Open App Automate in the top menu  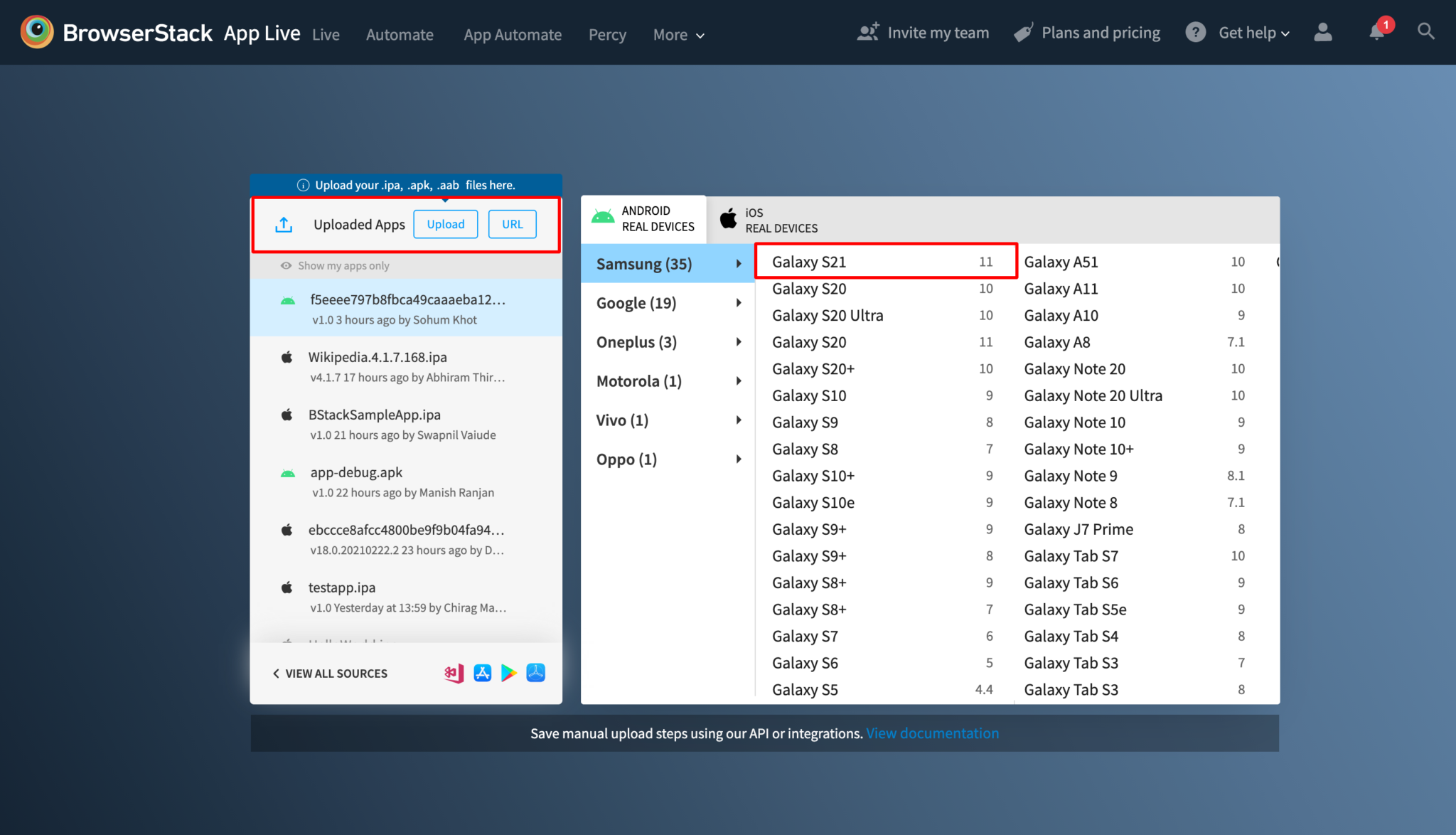click(x=512, y=35)
